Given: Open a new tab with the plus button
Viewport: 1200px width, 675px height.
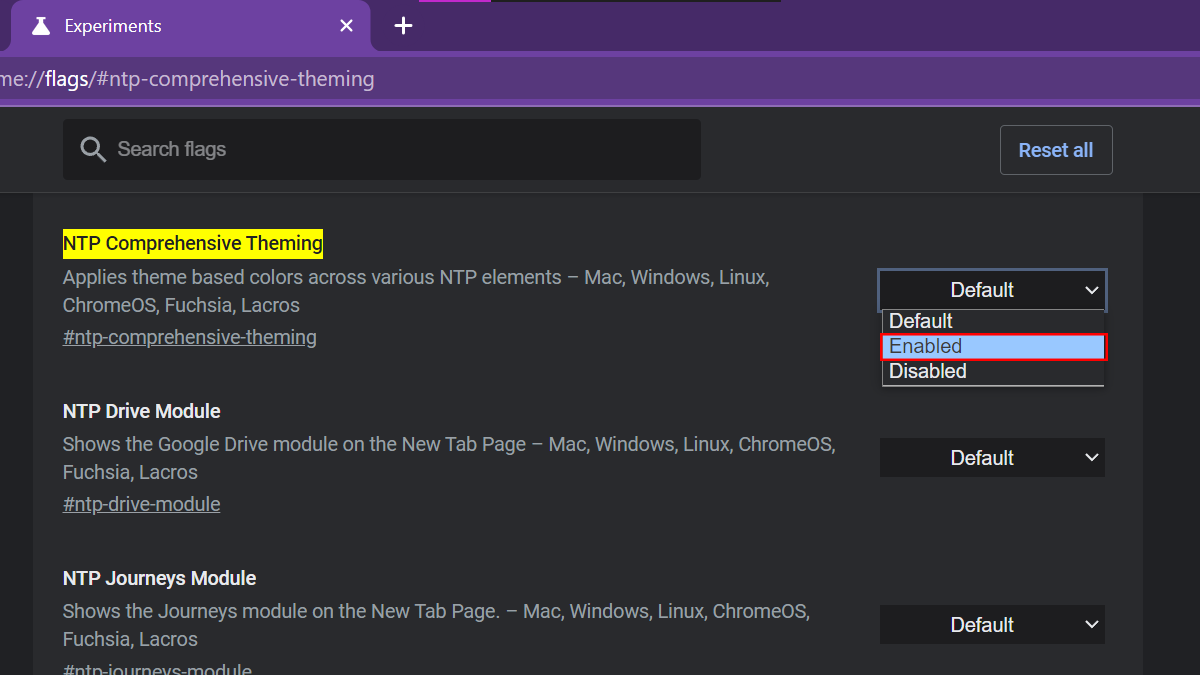Looking at the screenshot, I should tap(403, 26).
